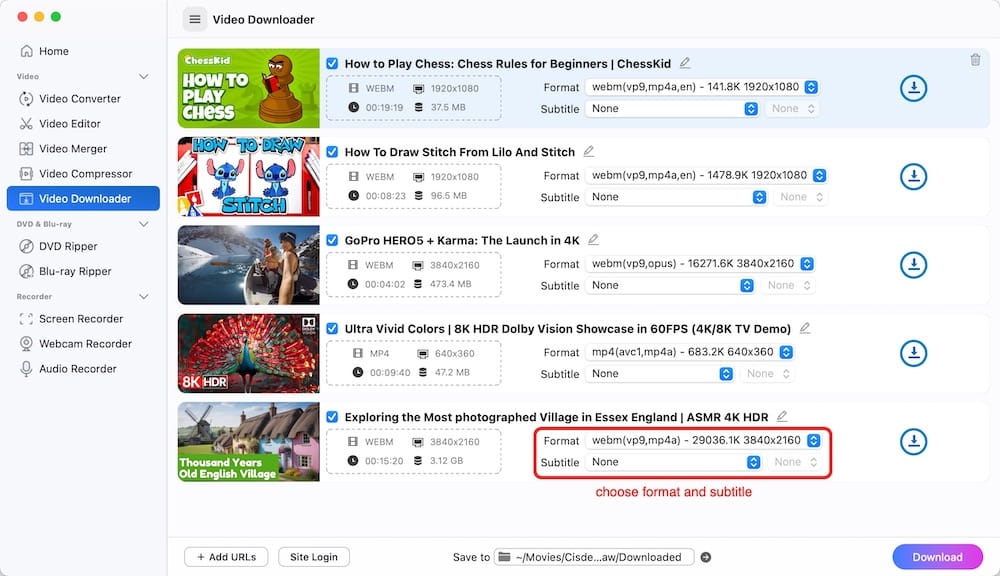Screen dimensions: 1000x576
Task: Collapse the Recorder sidebar section
Action: pyautogui.click(x=143, y=297)
